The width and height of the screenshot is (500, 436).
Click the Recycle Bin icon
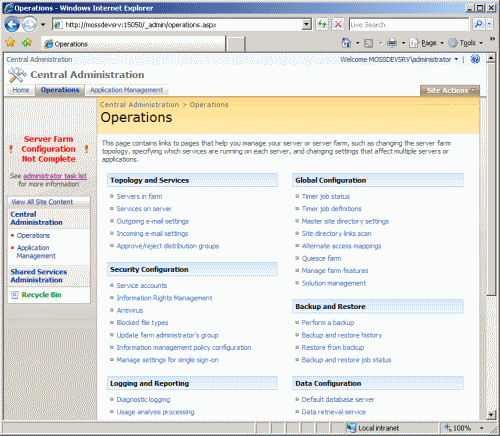pyautogui.click(x=14, y=295)
